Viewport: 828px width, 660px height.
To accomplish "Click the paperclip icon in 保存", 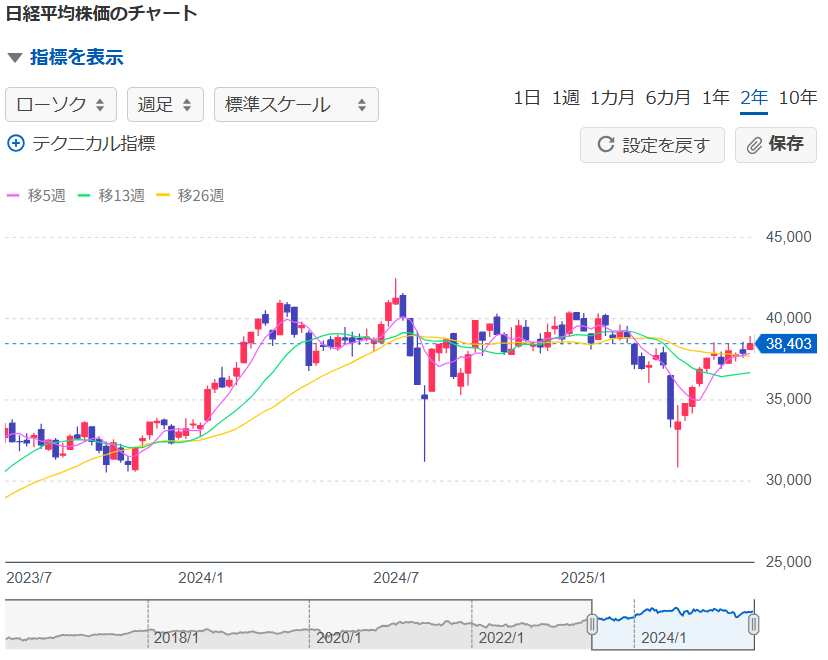I will pos(755,145).
